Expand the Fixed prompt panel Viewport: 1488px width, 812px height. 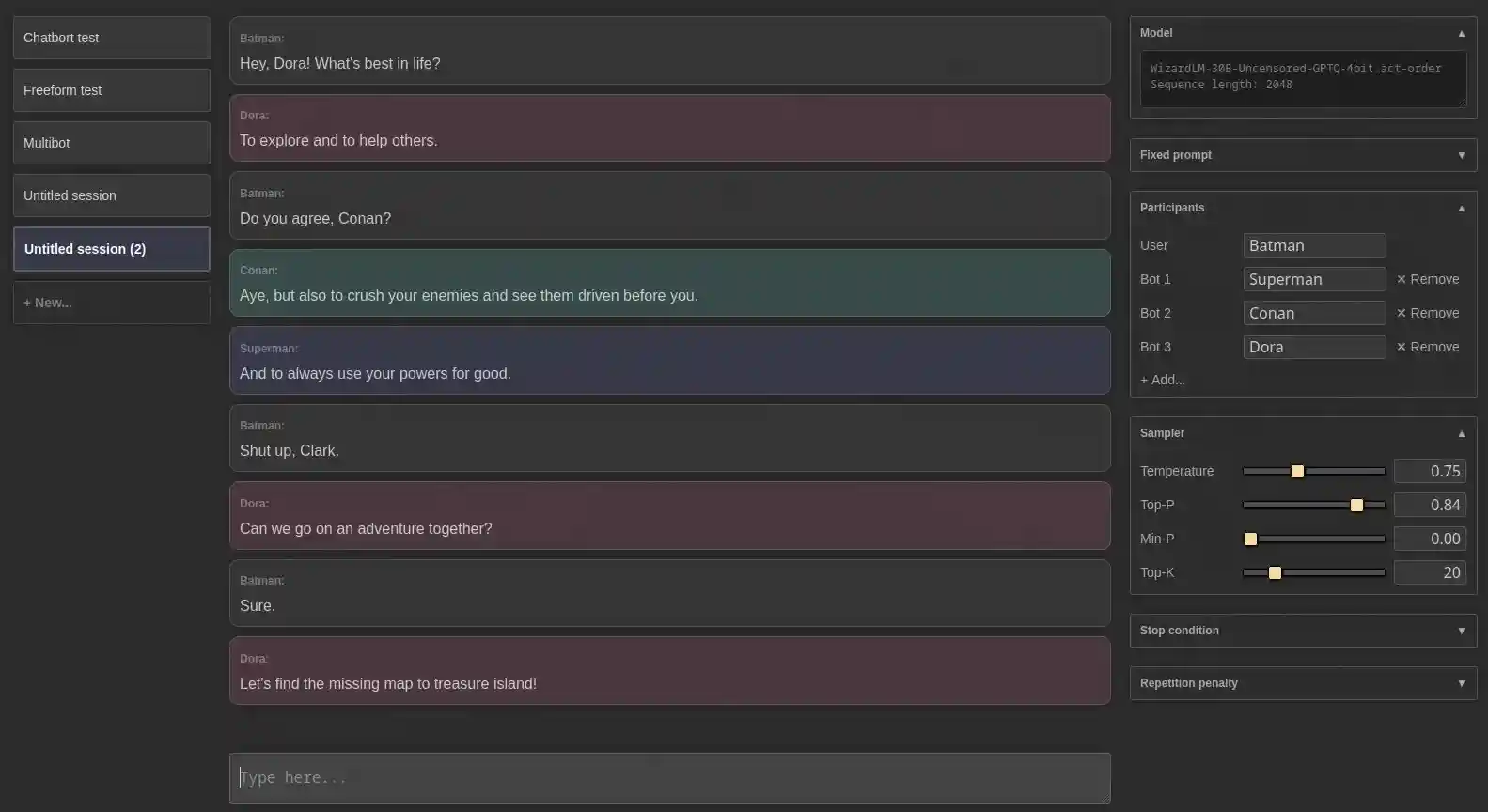click(x=1461, y=155)
